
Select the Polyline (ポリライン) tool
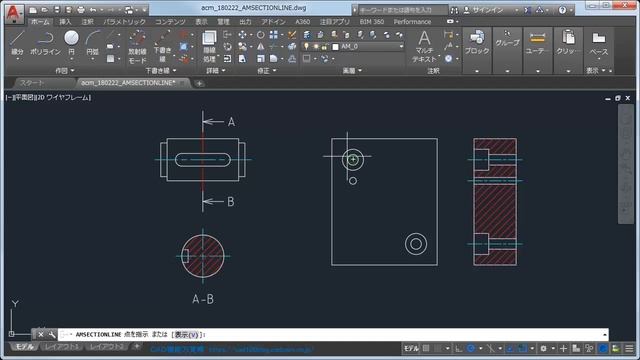click(x=45, y=43)
